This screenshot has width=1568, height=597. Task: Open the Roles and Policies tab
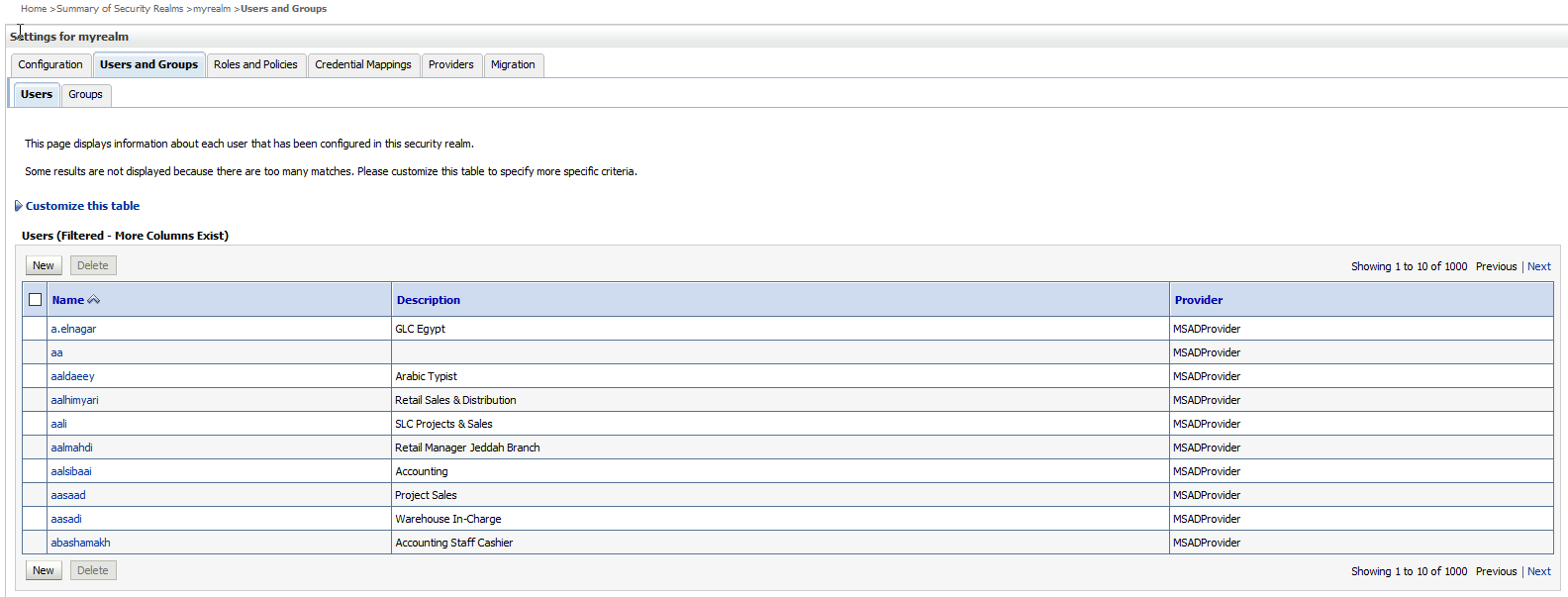[255, 65]
